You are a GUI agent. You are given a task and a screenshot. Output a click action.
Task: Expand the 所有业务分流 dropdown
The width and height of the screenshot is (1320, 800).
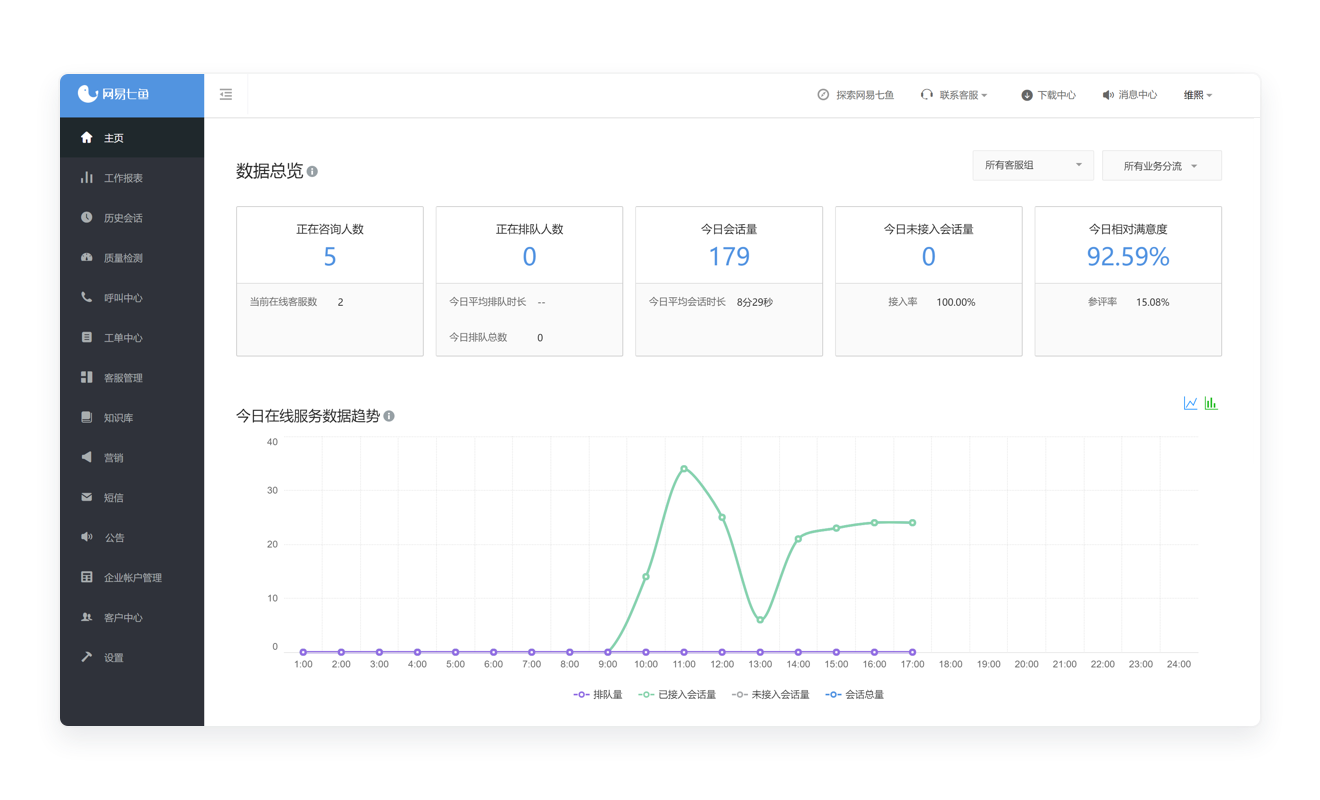(x=1161, y=166)
